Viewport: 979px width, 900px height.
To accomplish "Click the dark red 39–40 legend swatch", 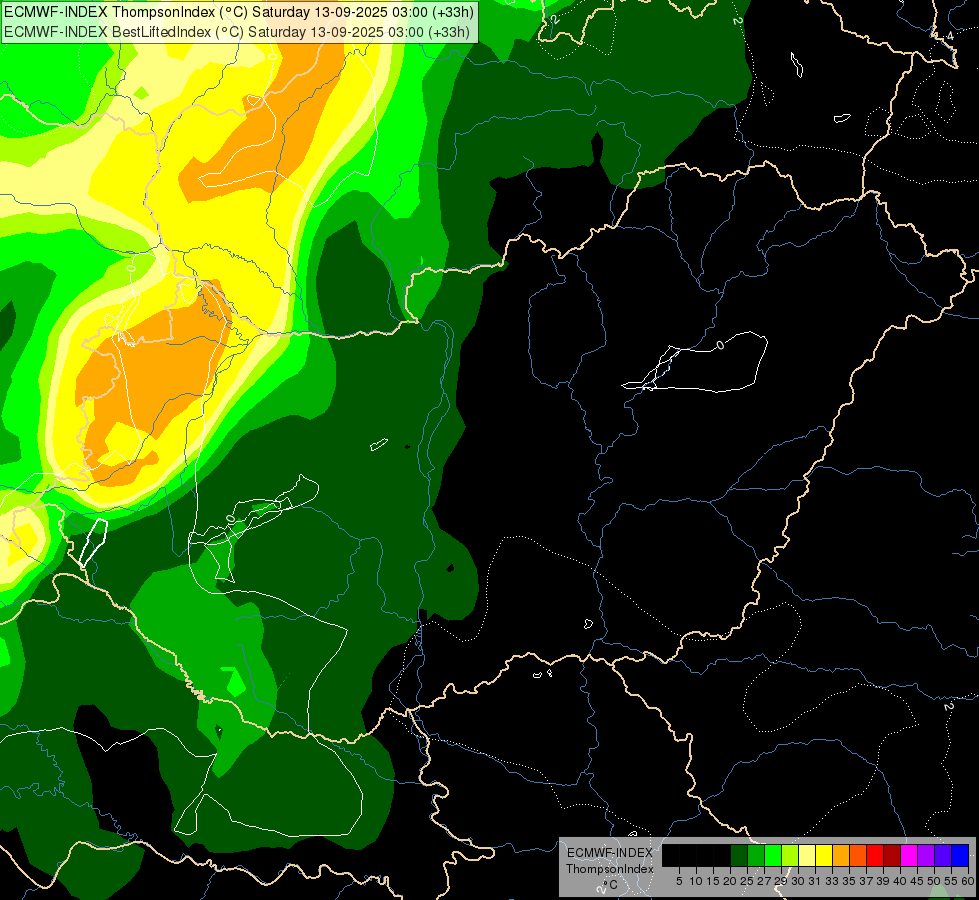I will click(x=892, y=855).
